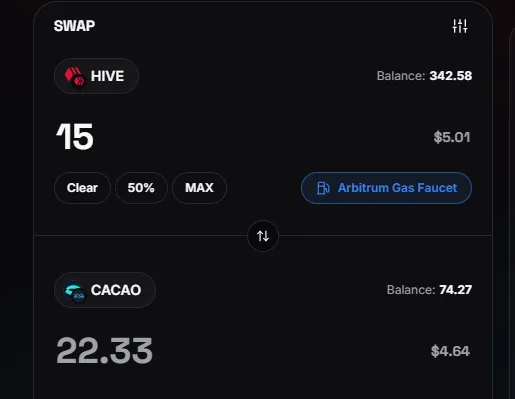The image size is (515, 399).
Task: Clear the entered amount
Action: point(82,188)
